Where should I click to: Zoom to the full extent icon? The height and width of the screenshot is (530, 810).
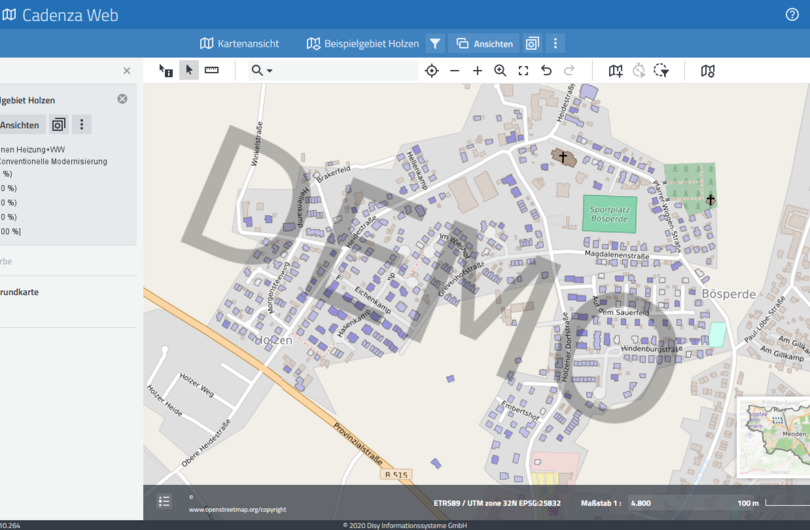[523, 71]
